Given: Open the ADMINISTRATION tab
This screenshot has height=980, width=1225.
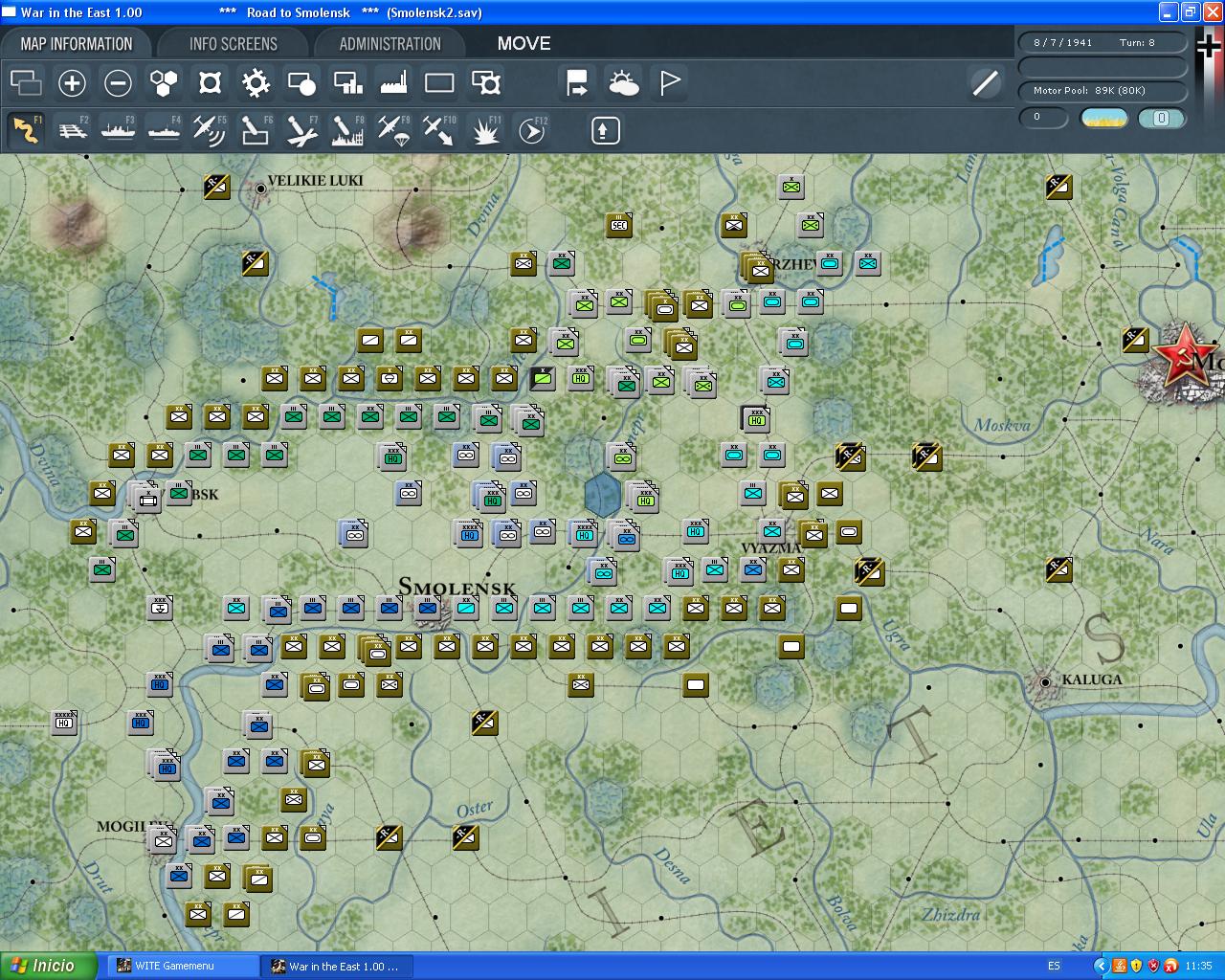Looking at the screenshot, I should pyautogui.click(x=390, y=44).
